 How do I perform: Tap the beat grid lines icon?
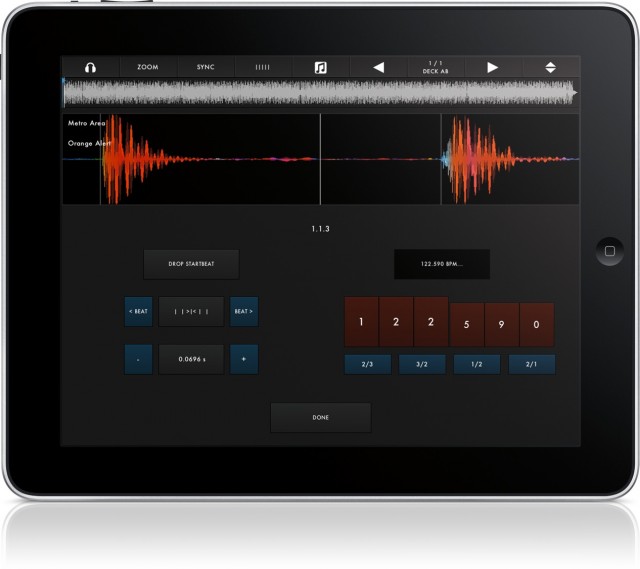[263, 67]
